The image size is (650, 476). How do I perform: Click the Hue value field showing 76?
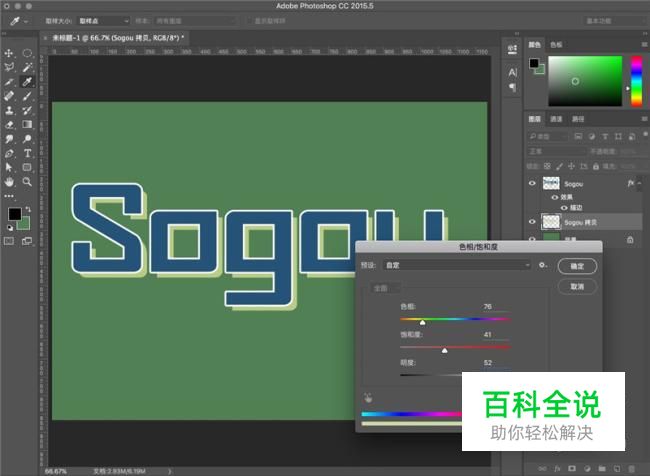[x=496, y=307]
